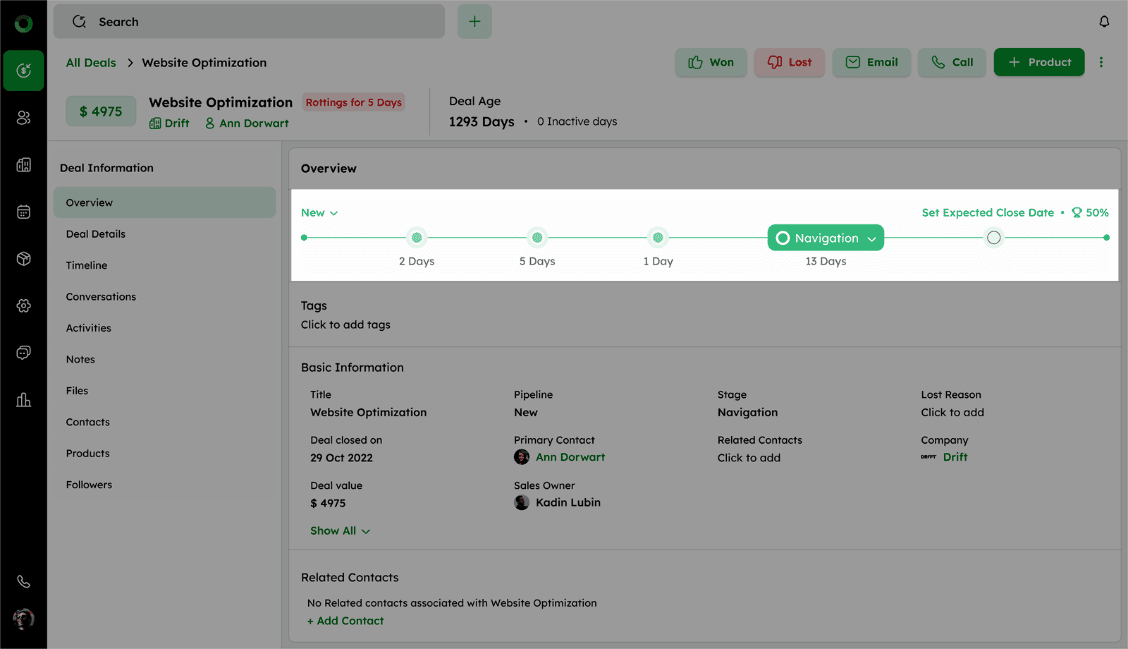Click the Search input field
Image resolution: width=1128 pixels, height=649 pixels.
(249, 22)
